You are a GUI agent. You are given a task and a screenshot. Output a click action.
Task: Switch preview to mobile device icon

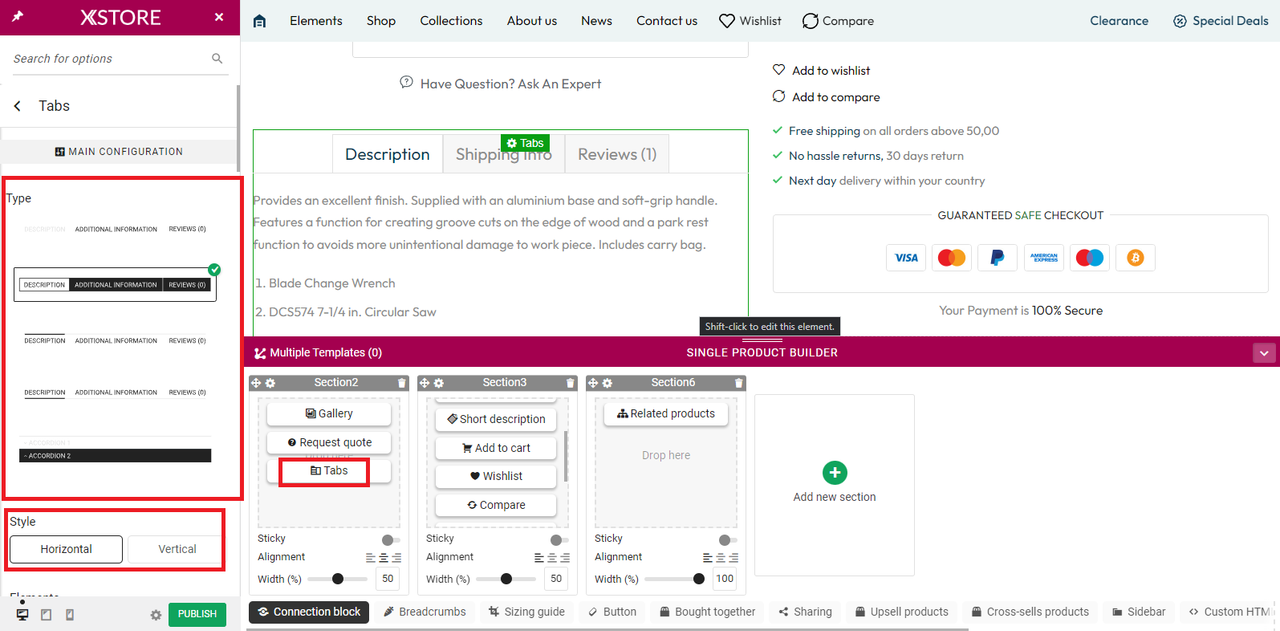point(69,614)
